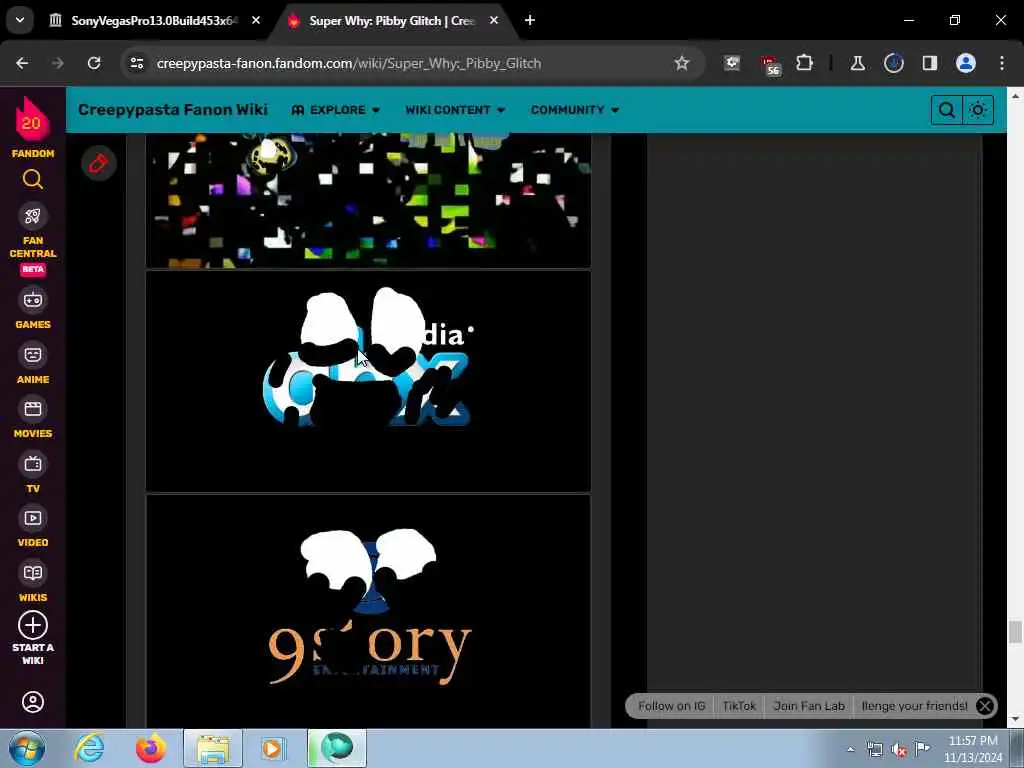This screenshot has width=1024, height=768.
Task: Open the Chrome extensions puzzle icon
Action: [805, 63]
